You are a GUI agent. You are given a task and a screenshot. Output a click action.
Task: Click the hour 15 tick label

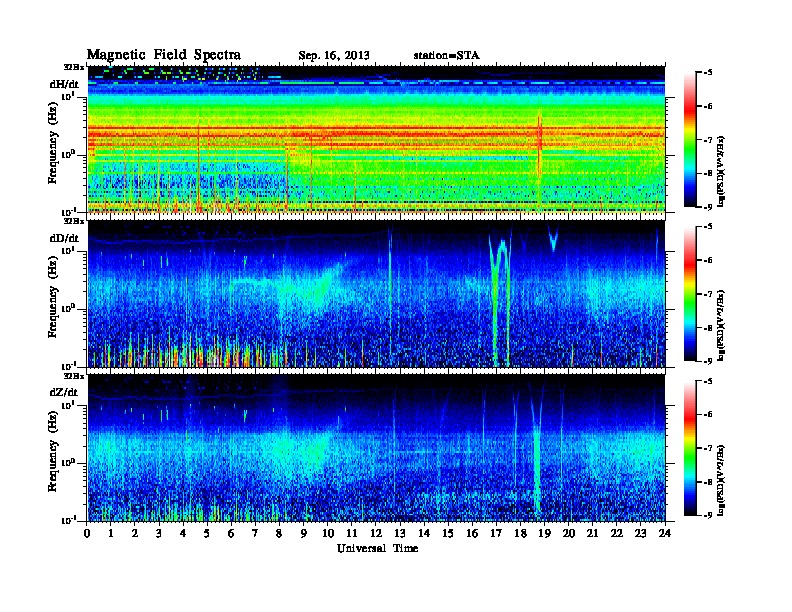click(448, 534)
